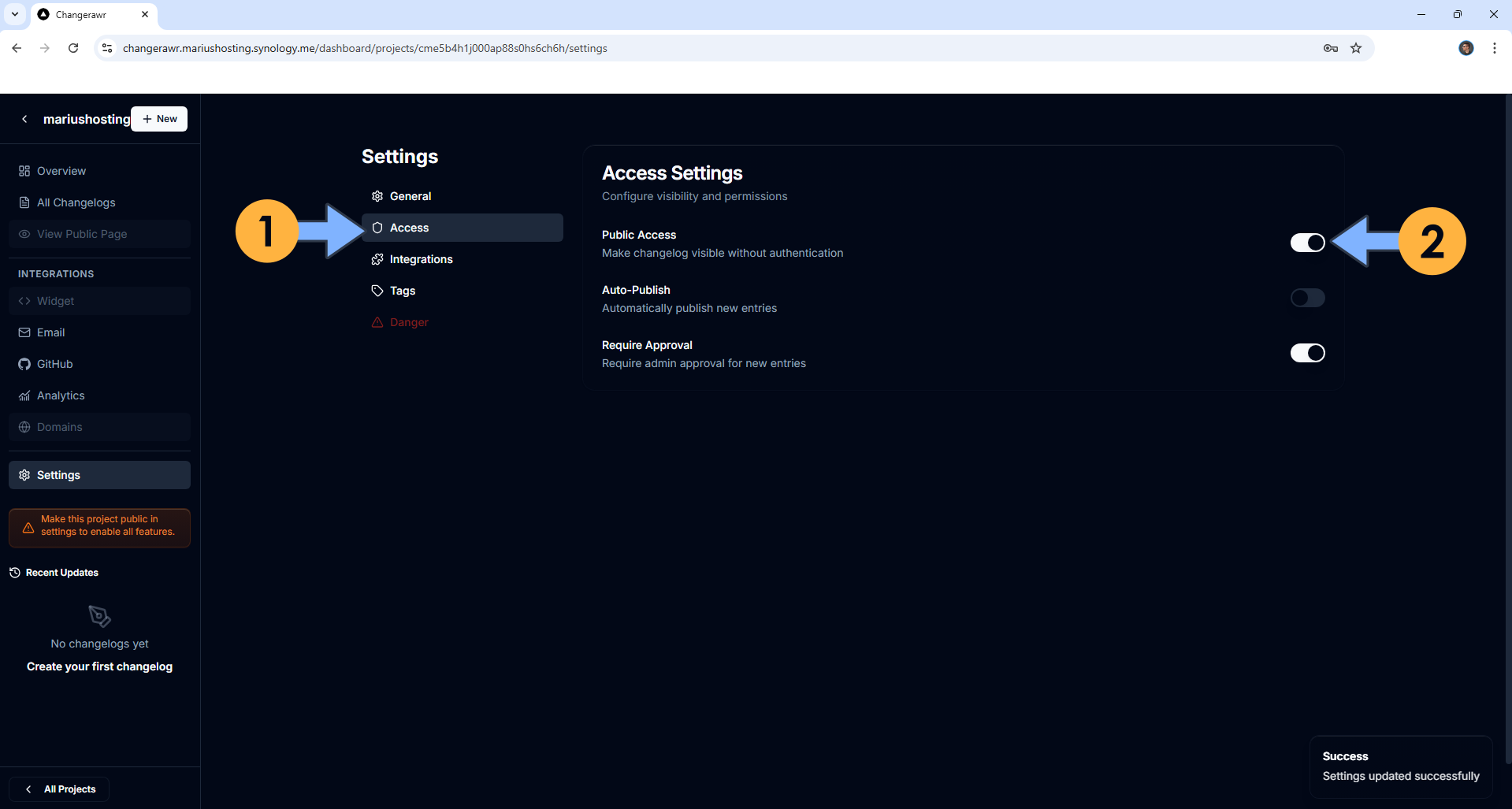This screenshot has width=1512, height=809.
Task: Click the View Public Page eye icon
Action: pyautogui.click(x=24, y=234)
